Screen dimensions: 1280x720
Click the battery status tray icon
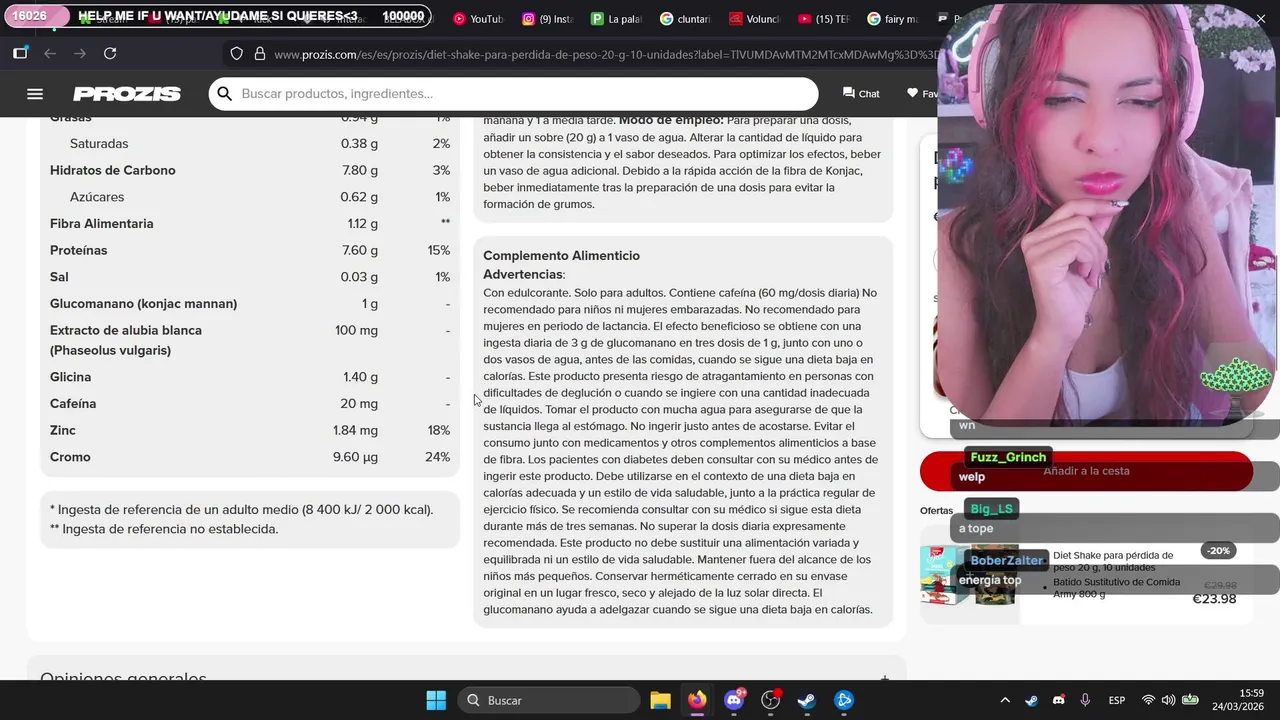point(1190,700)
